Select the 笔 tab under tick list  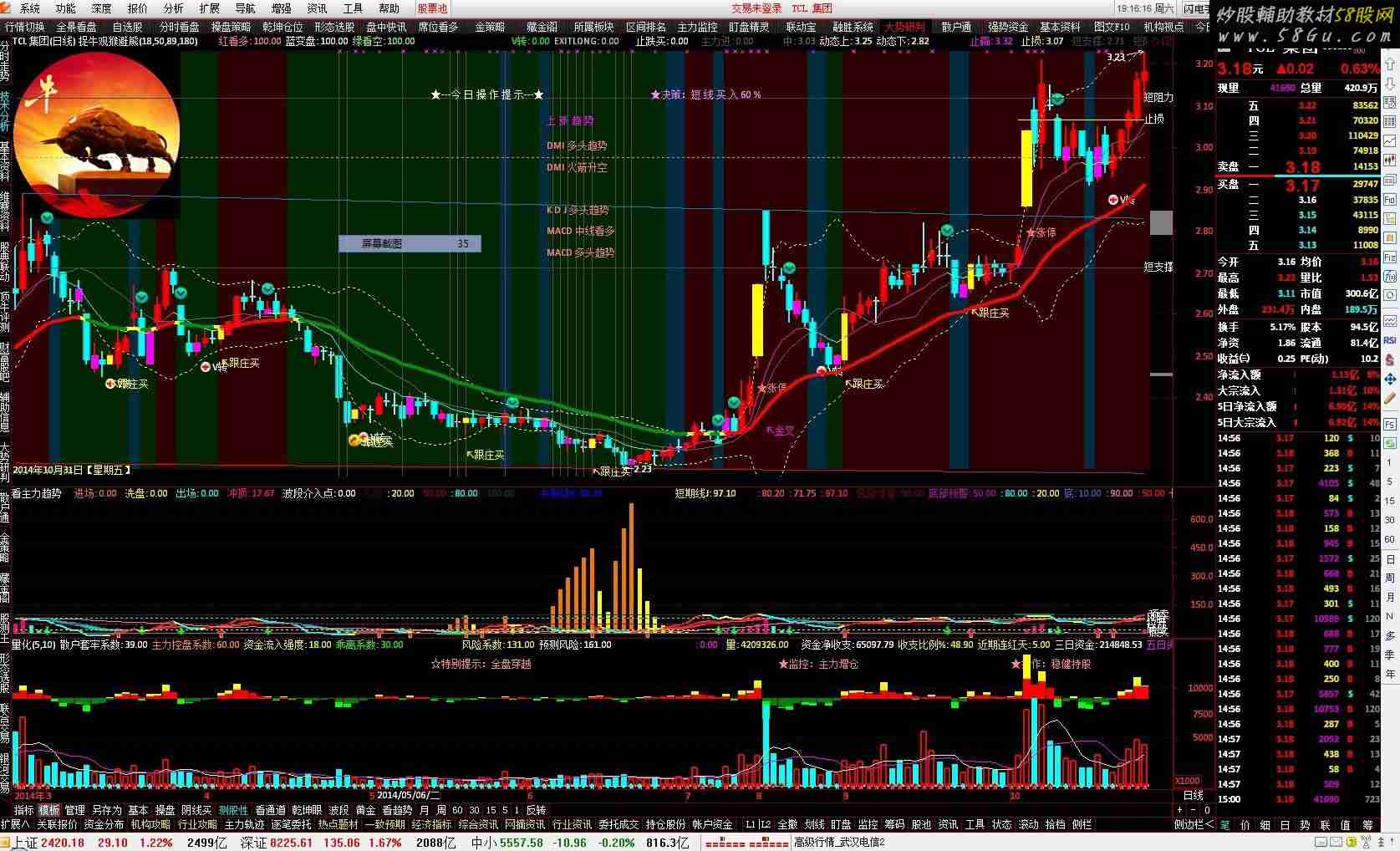1224,825
